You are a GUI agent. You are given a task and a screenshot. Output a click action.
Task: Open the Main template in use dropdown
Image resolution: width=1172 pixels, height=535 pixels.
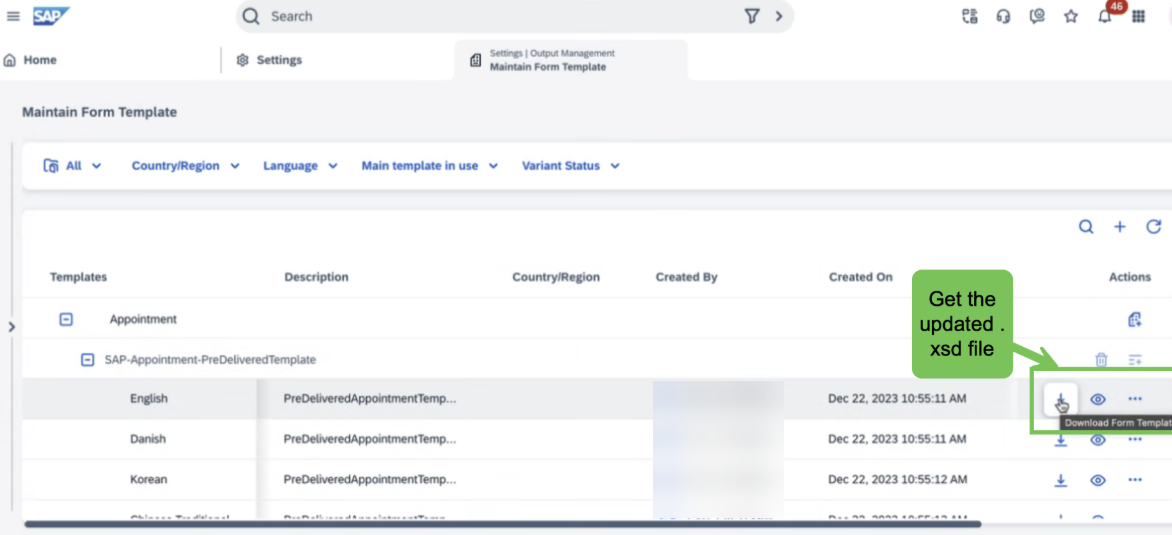pyautogui.click(x=429, y=166)
